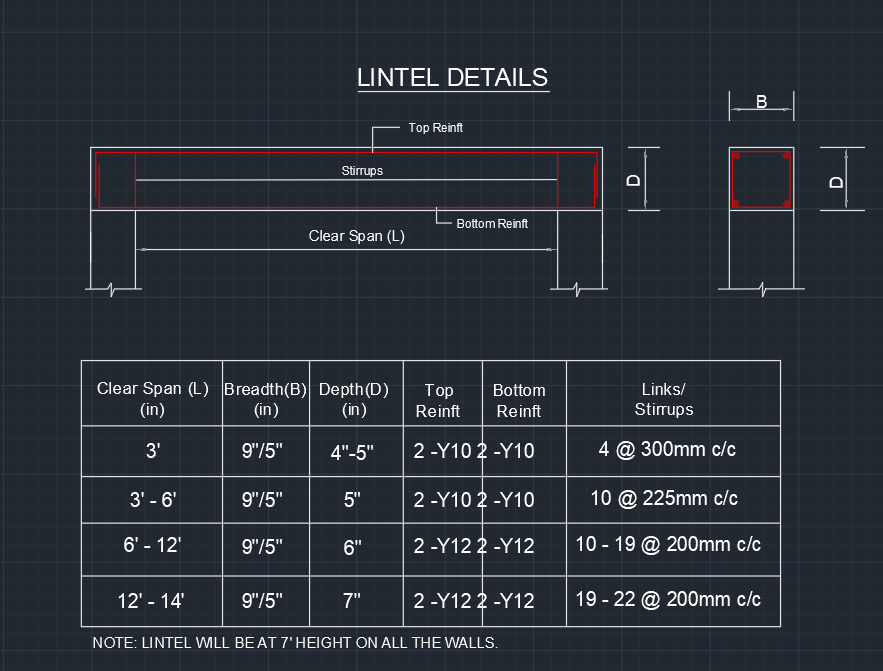Select the 10 @ 225mm c/c cell

pos(673,499)
